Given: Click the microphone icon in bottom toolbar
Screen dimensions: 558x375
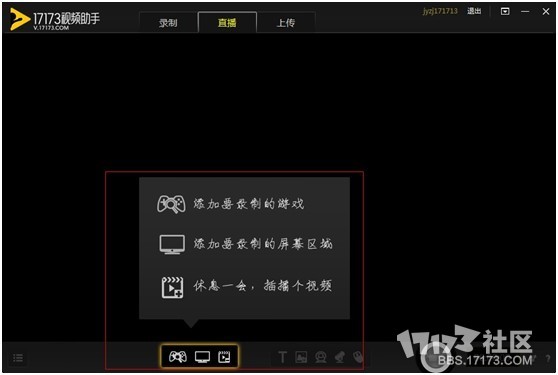Looking at the screenshot, I should tap(340, 357).
